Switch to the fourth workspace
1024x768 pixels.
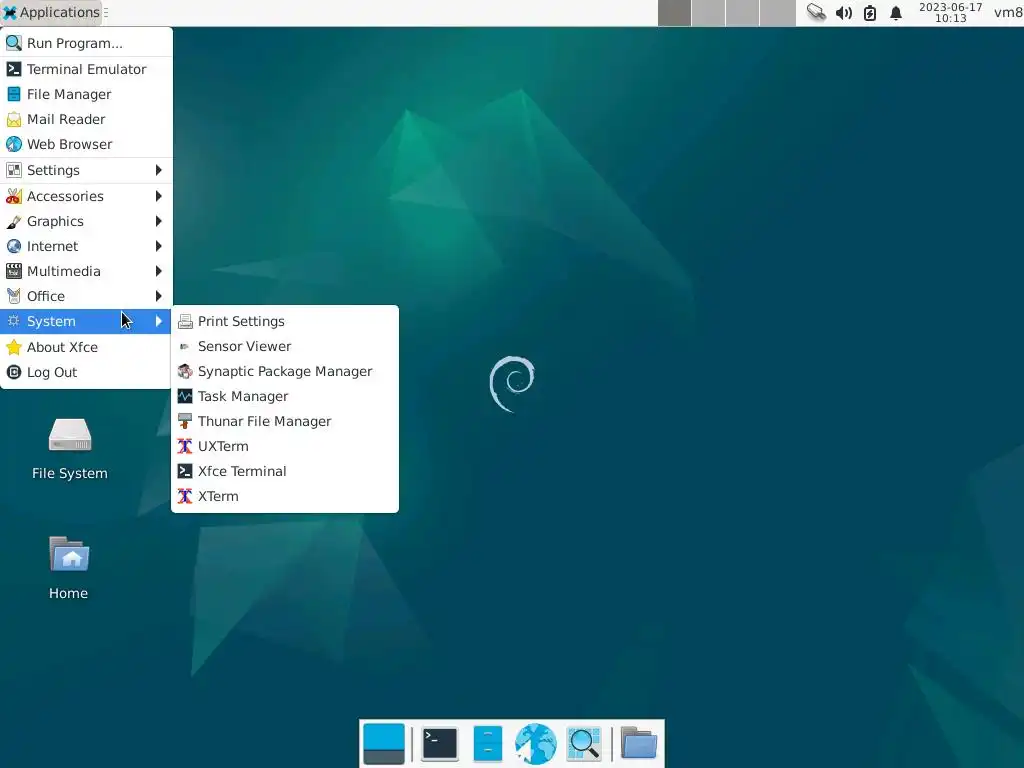pyautogui.click(x=778, y=13)
